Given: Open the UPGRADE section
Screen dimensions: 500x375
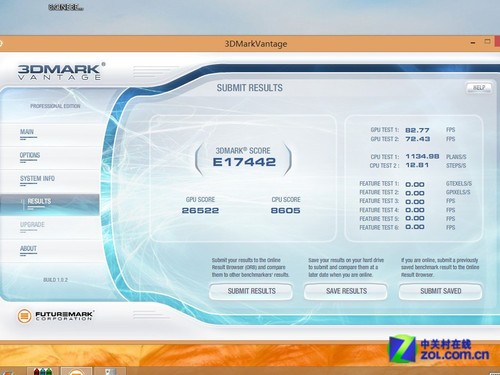Looking at the screenshot, I should pyautogui.click(x=32, y=226).
